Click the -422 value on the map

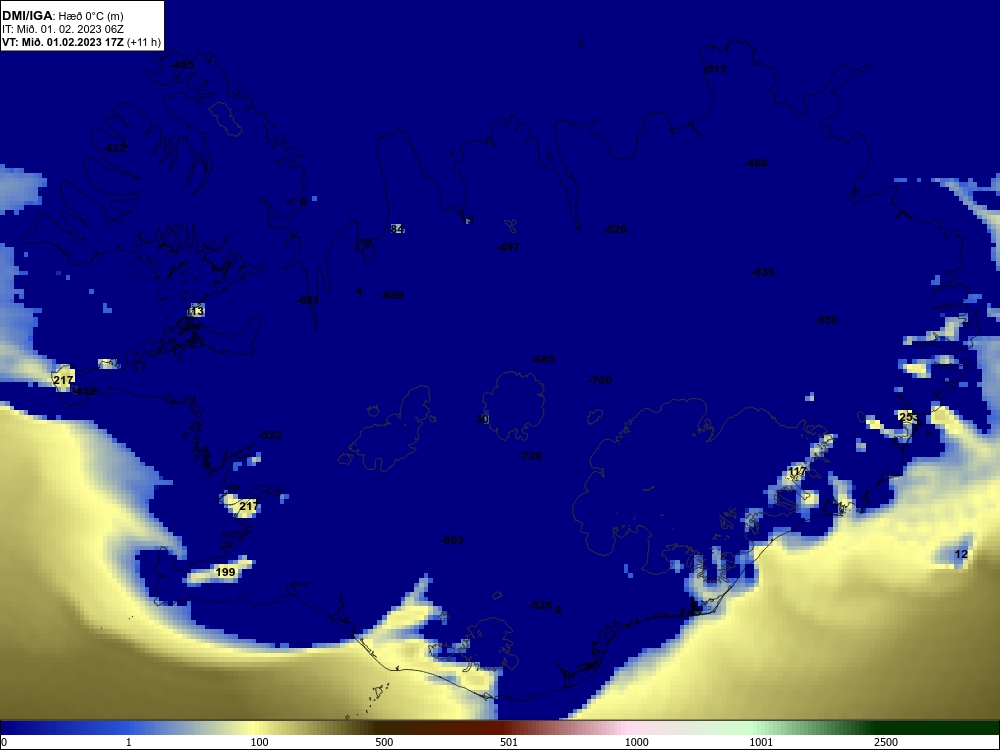[x=114, y=148]
